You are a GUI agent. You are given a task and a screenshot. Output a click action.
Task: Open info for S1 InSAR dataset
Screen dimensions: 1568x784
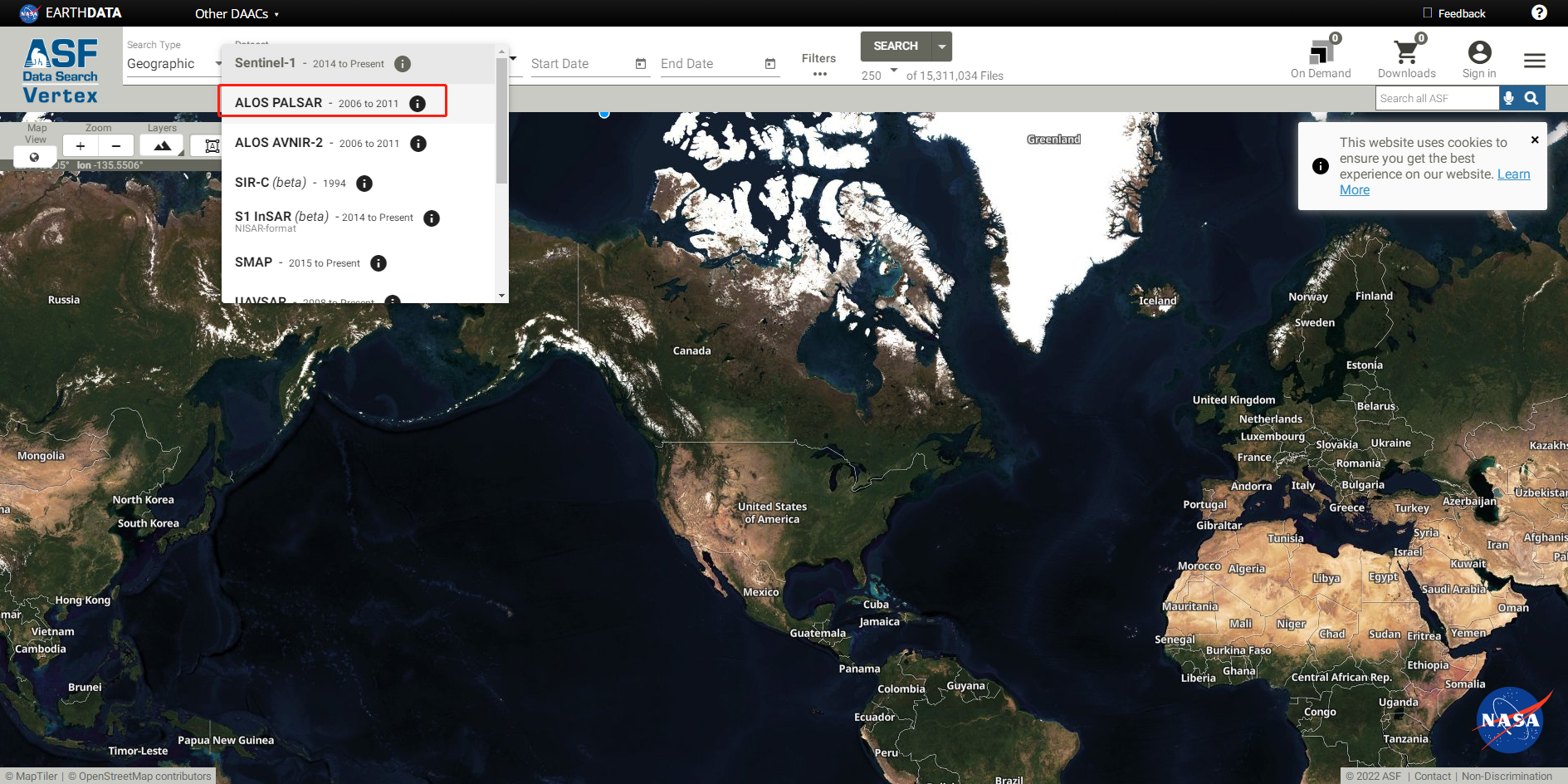(432, 218)
